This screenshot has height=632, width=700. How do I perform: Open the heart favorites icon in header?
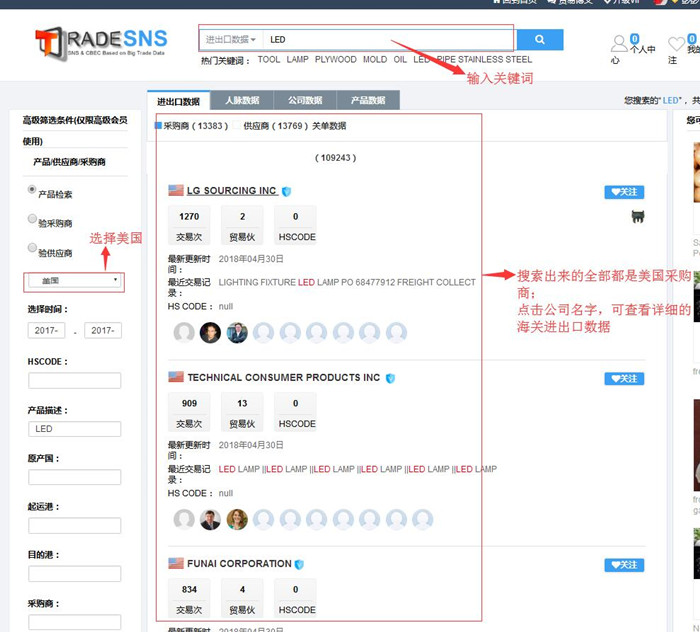coord(676,44)
